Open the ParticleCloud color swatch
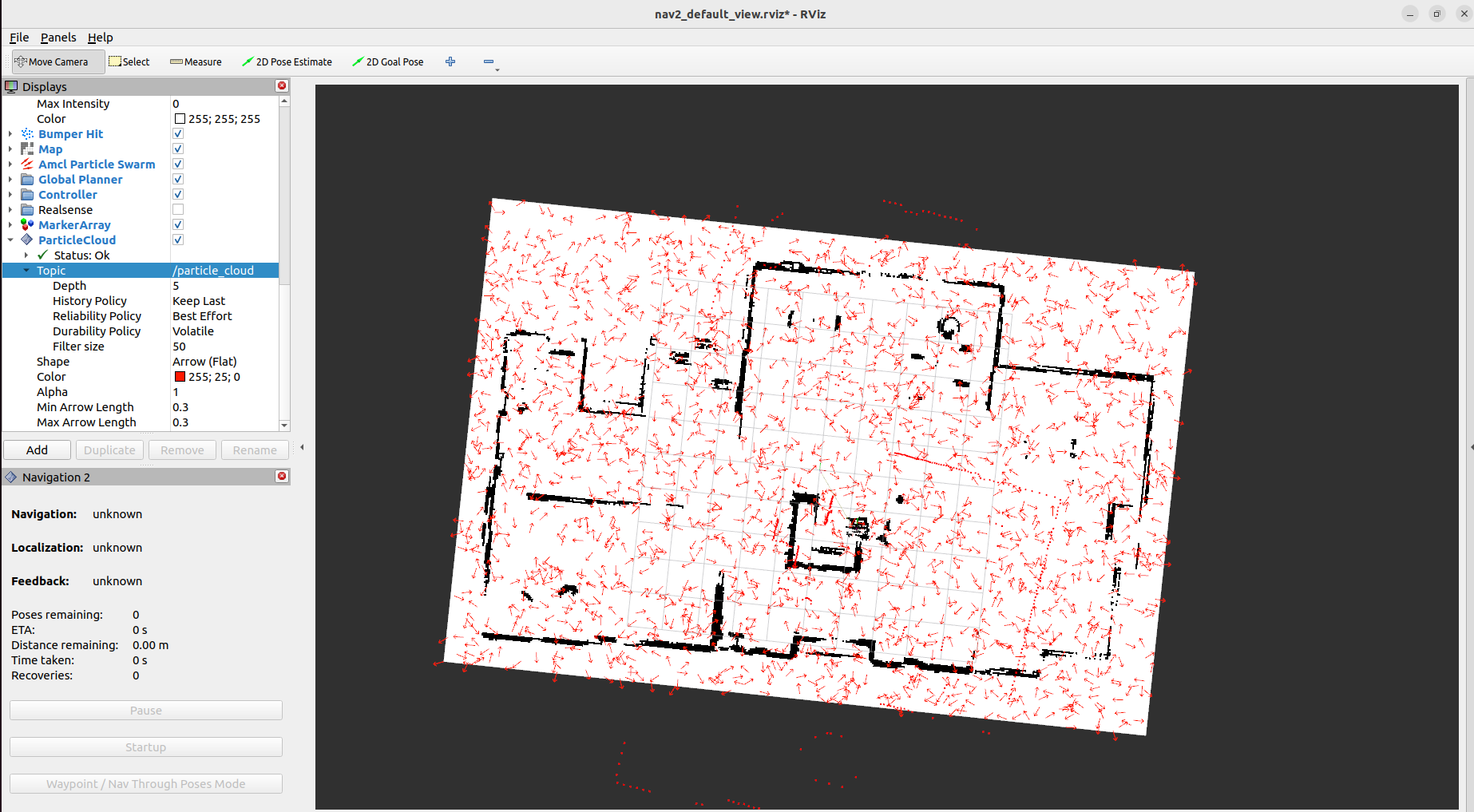The width and height of the screenshot is (1474, 812). point(179,376)
